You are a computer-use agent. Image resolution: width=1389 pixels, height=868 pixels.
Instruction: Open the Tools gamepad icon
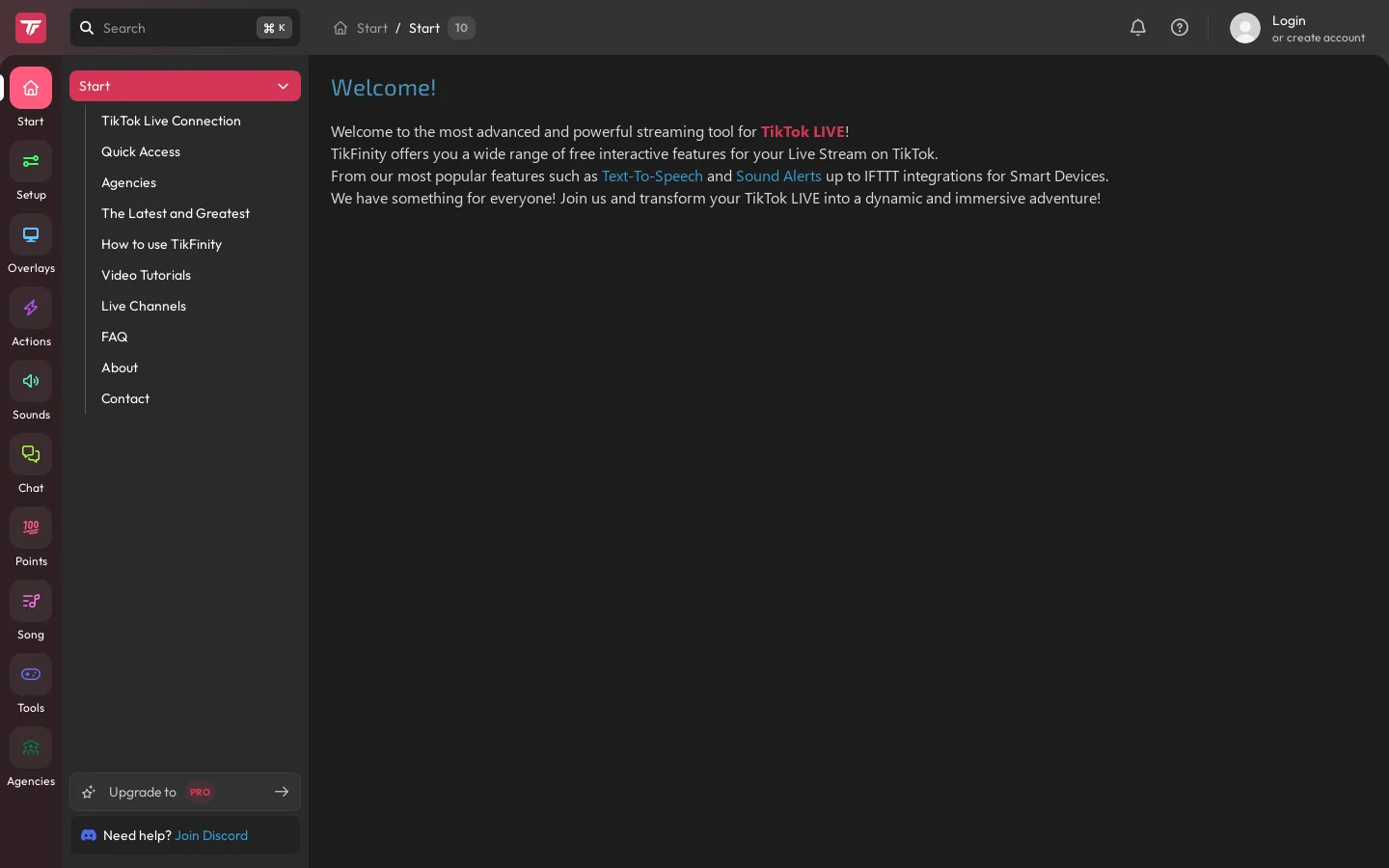[x=31, y=675]
